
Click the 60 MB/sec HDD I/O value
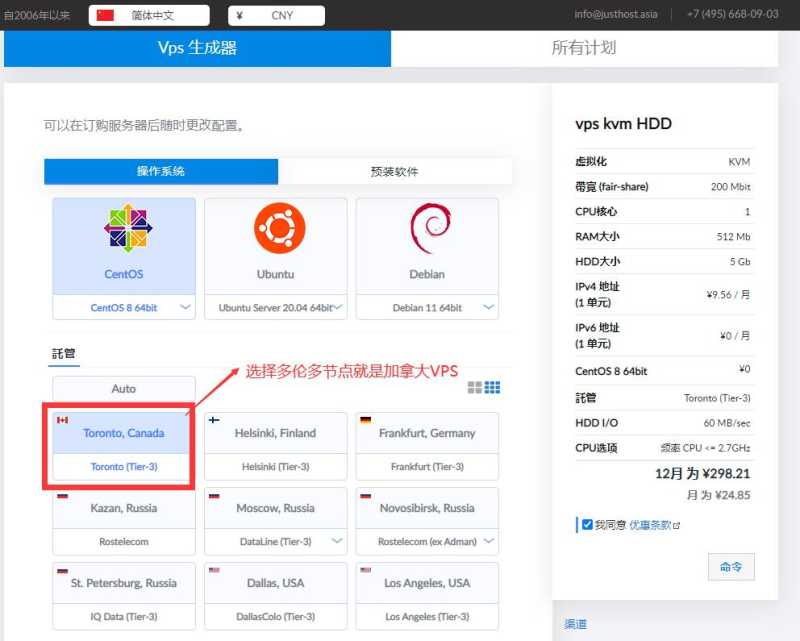(x=727, y=423)
